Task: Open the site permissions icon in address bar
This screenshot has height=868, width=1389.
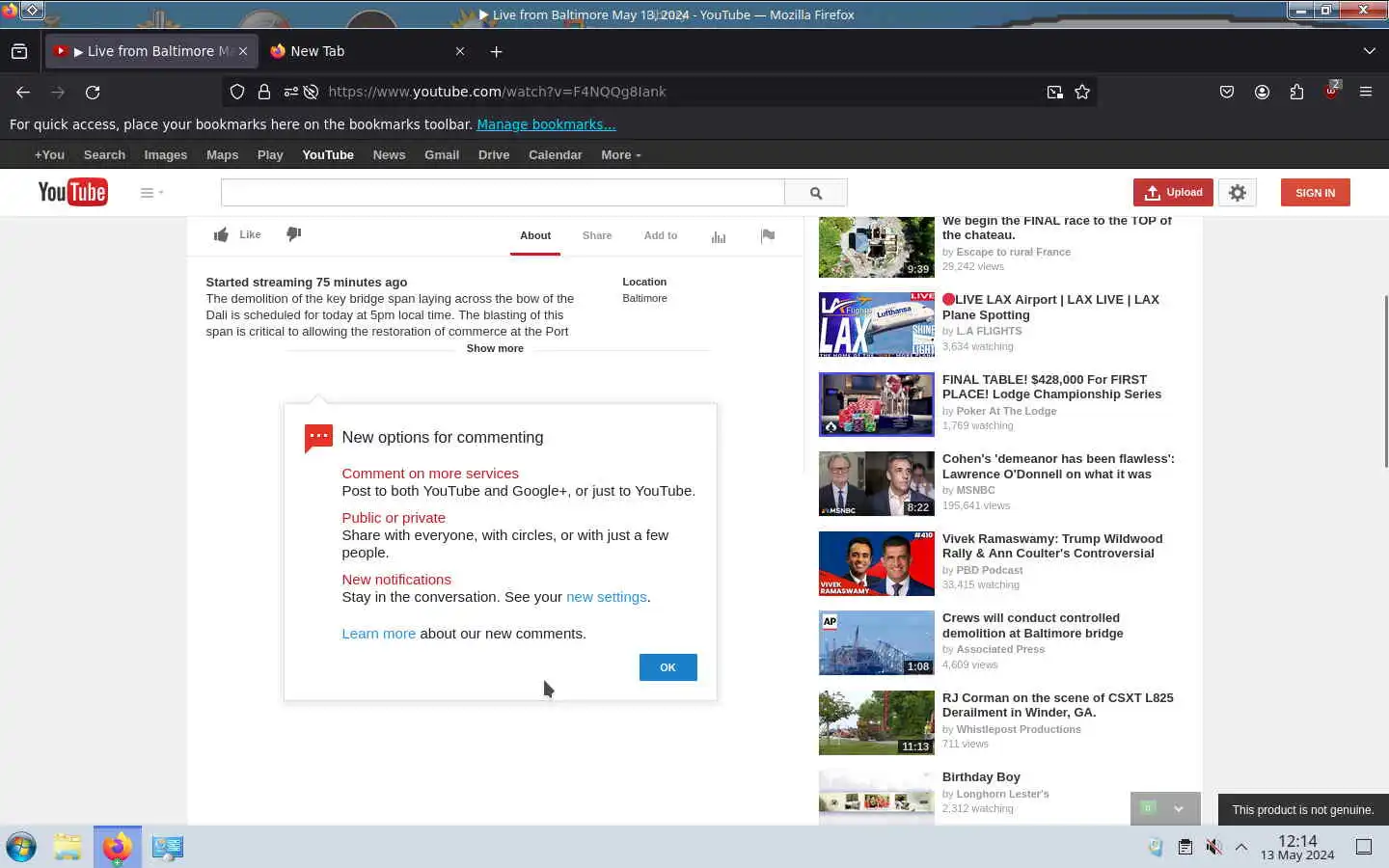Action: click(290, 92)
